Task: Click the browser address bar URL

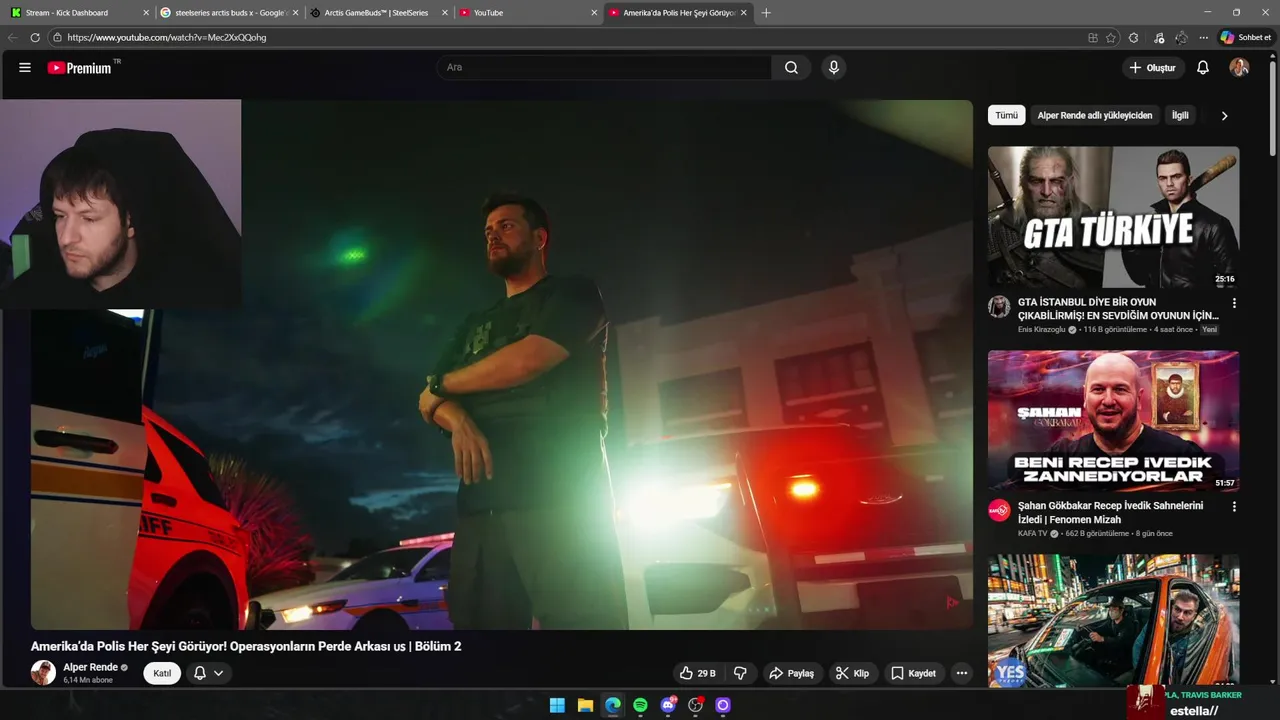Action: tap(167, 37)
